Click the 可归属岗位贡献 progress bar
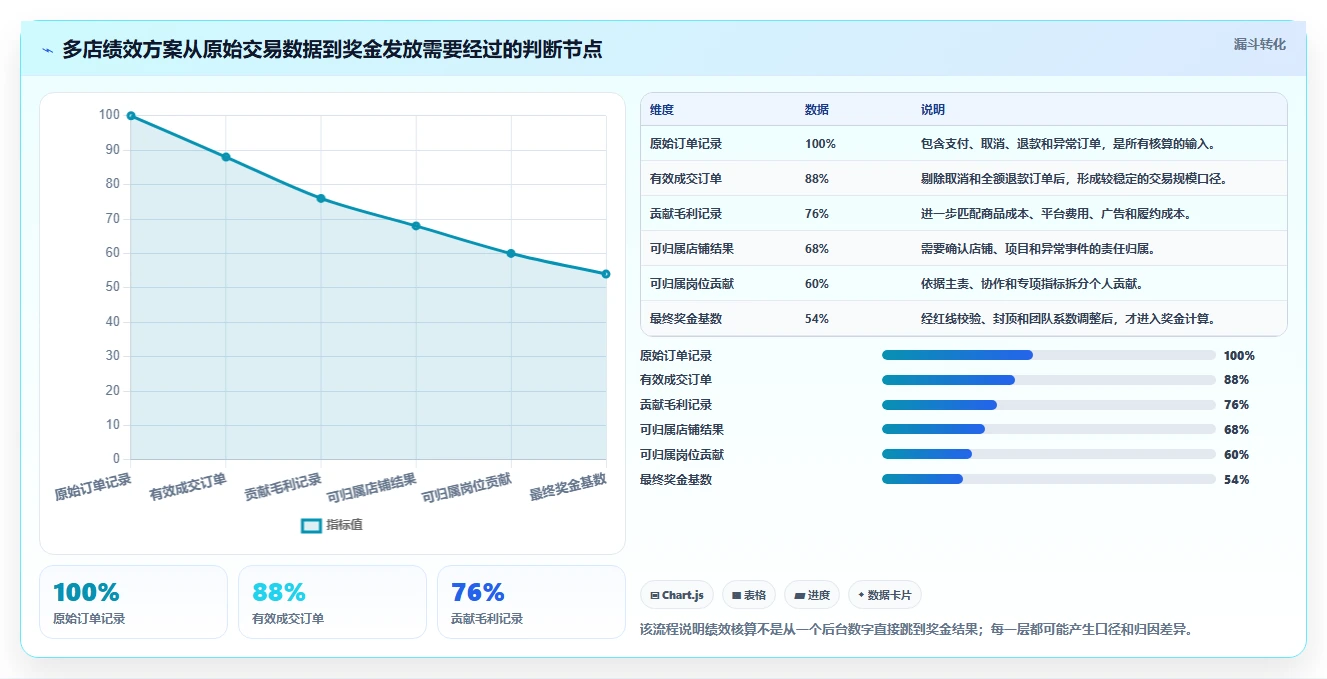The image size is (1327, 679). (1049, 455)
